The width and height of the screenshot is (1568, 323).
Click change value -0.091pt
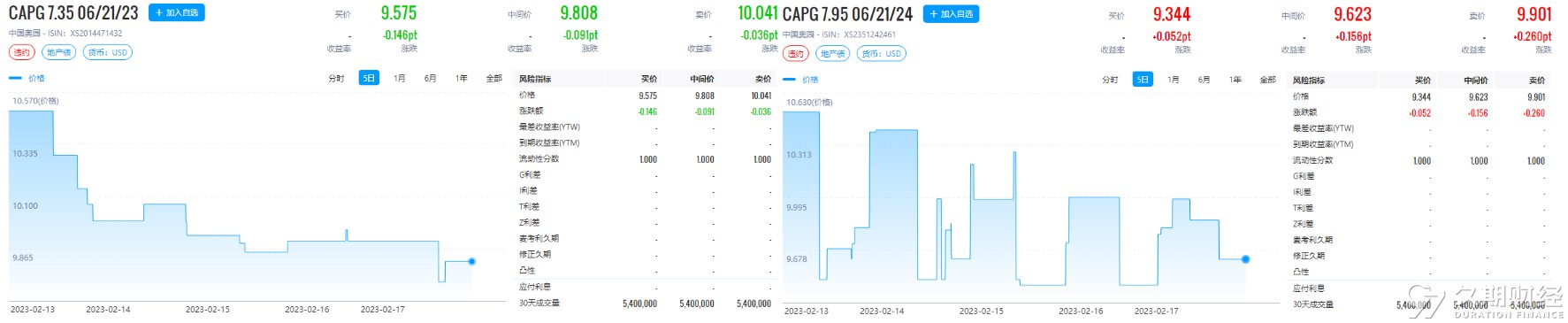(x=580, y=35)
